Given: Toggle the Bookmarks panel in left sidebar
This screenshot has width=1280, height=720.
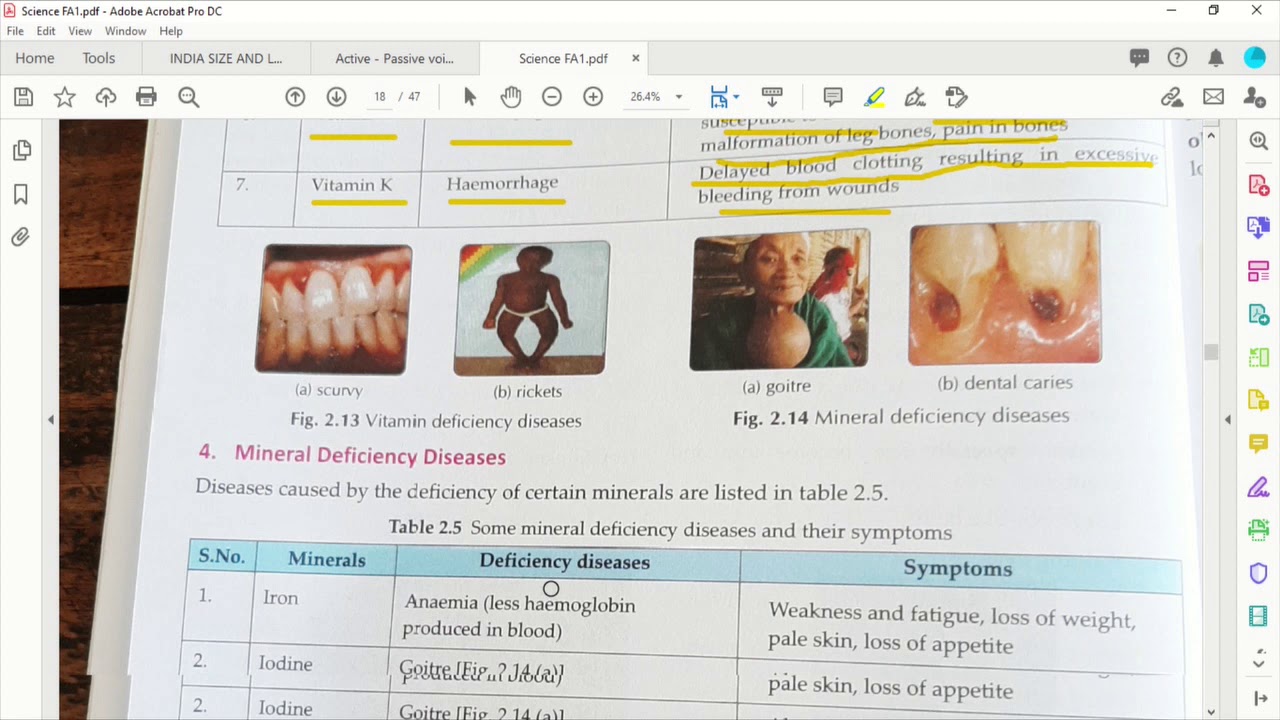Looking at the screenshot, I should tap(20, 194).
